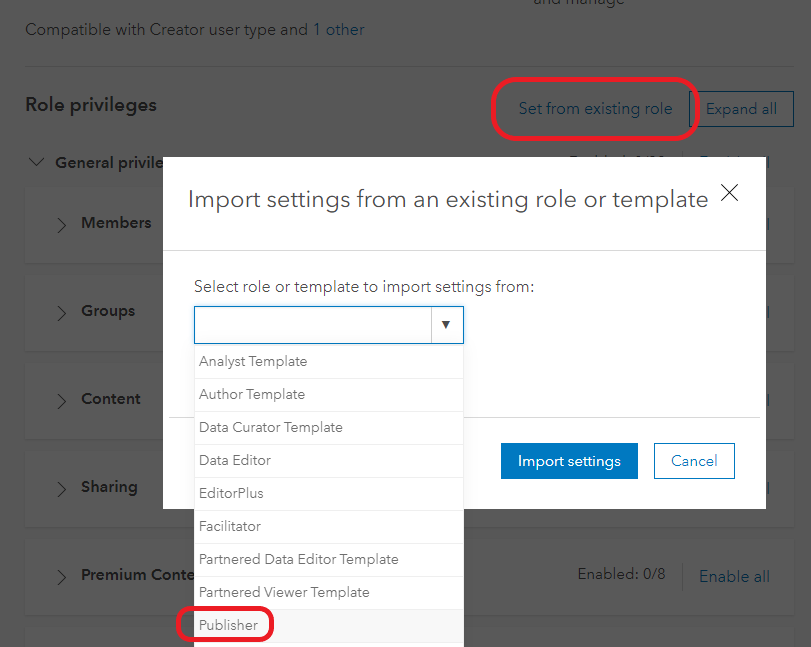Open the role selection dropdown arrow
This screenshot has width=811, height=647.
point(447,324)
